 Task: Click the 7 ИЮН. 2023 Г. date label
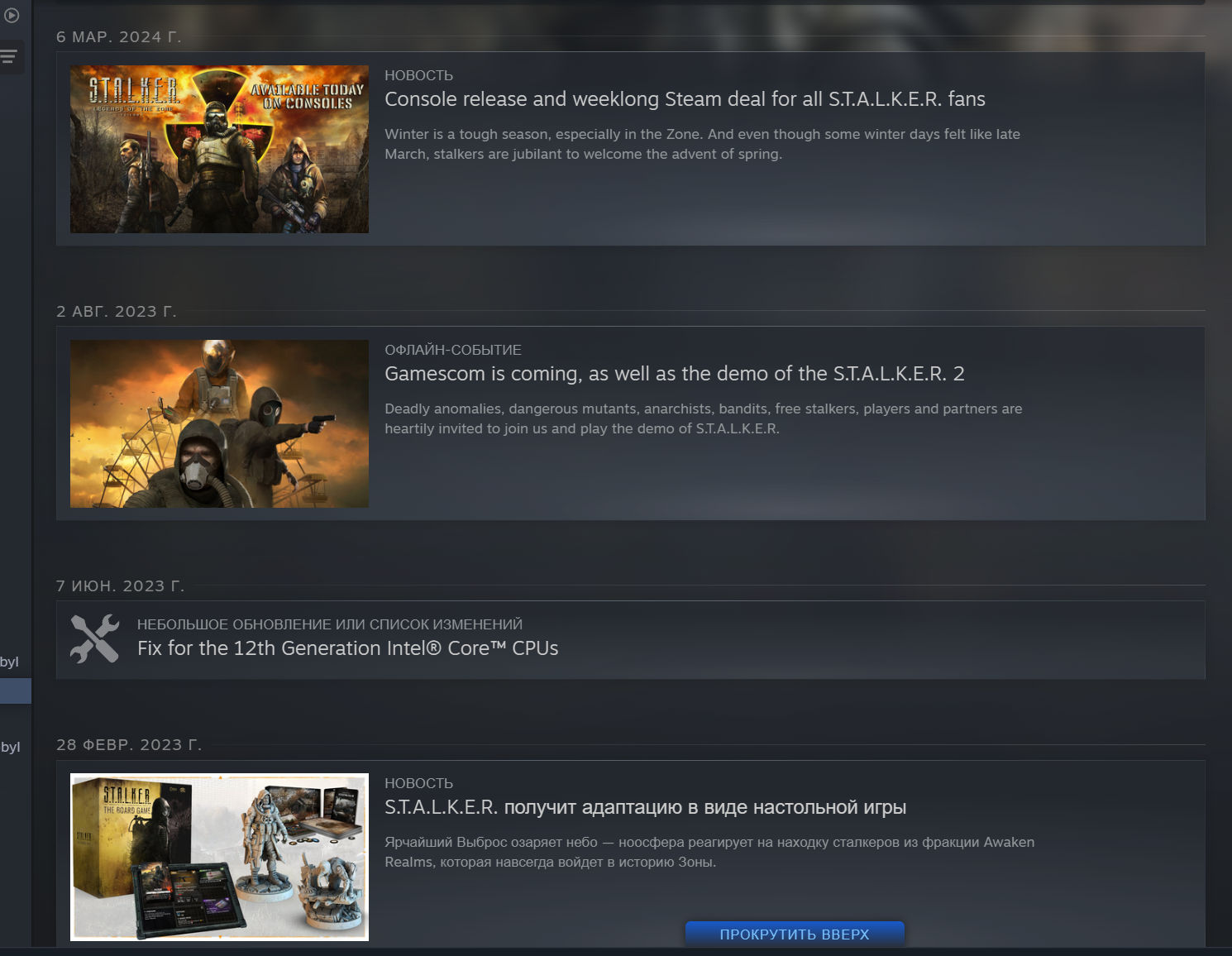(x=121, y=586)
